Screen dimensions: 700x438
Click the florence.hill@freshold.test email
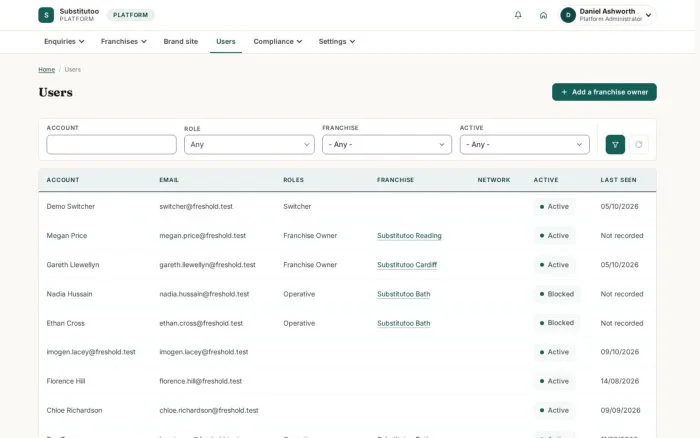(x=200, y=381)
